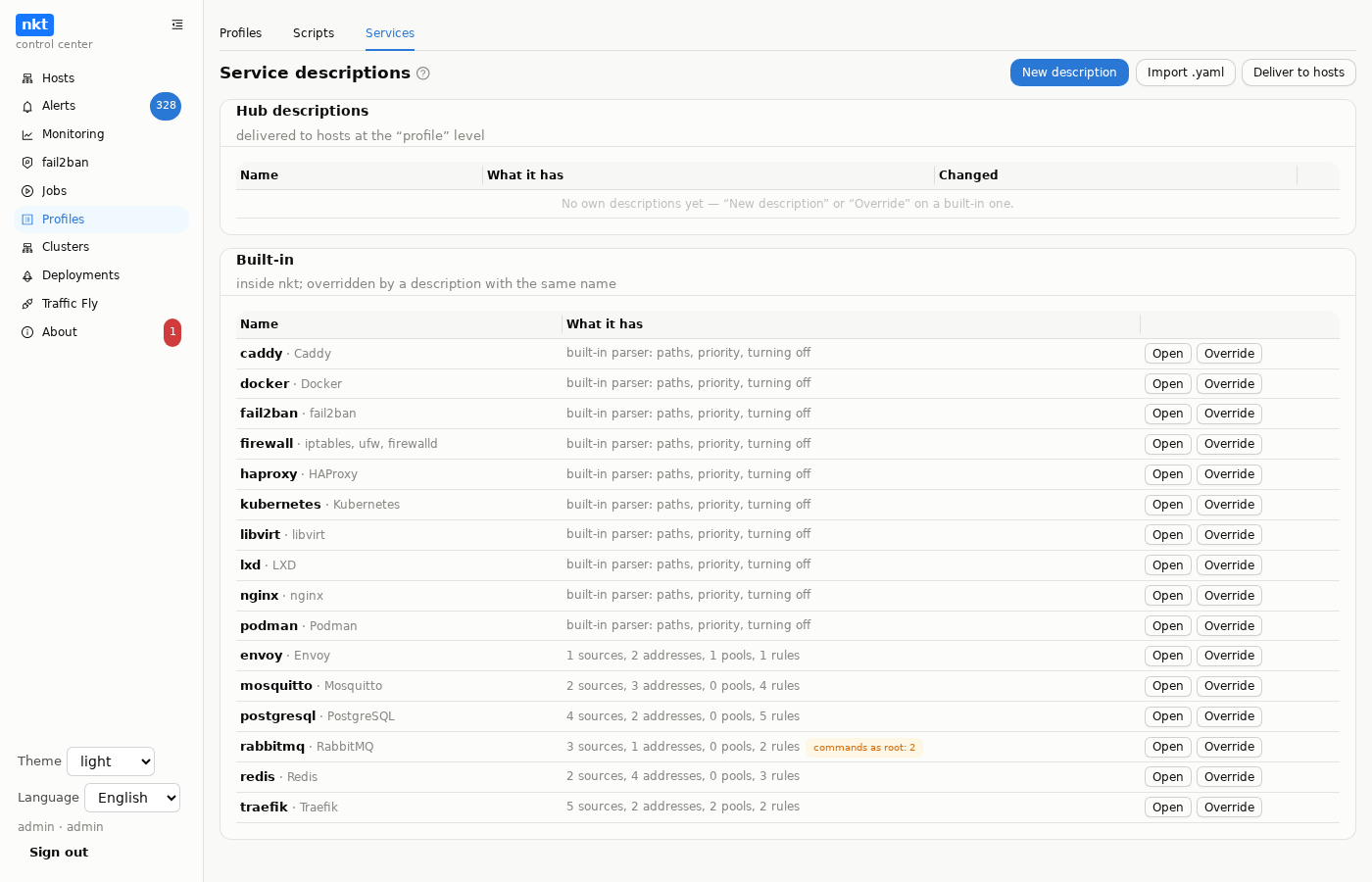
Task: Click the Alerts bell icon
Action: [27, 106]
